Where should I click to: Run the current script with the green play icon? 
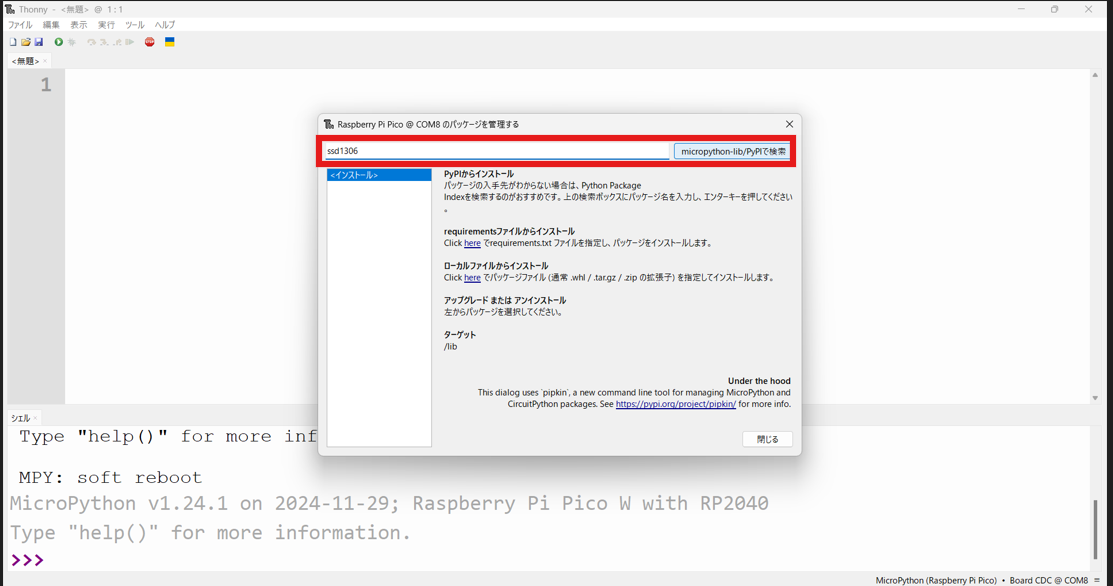[x=57, y=41]
